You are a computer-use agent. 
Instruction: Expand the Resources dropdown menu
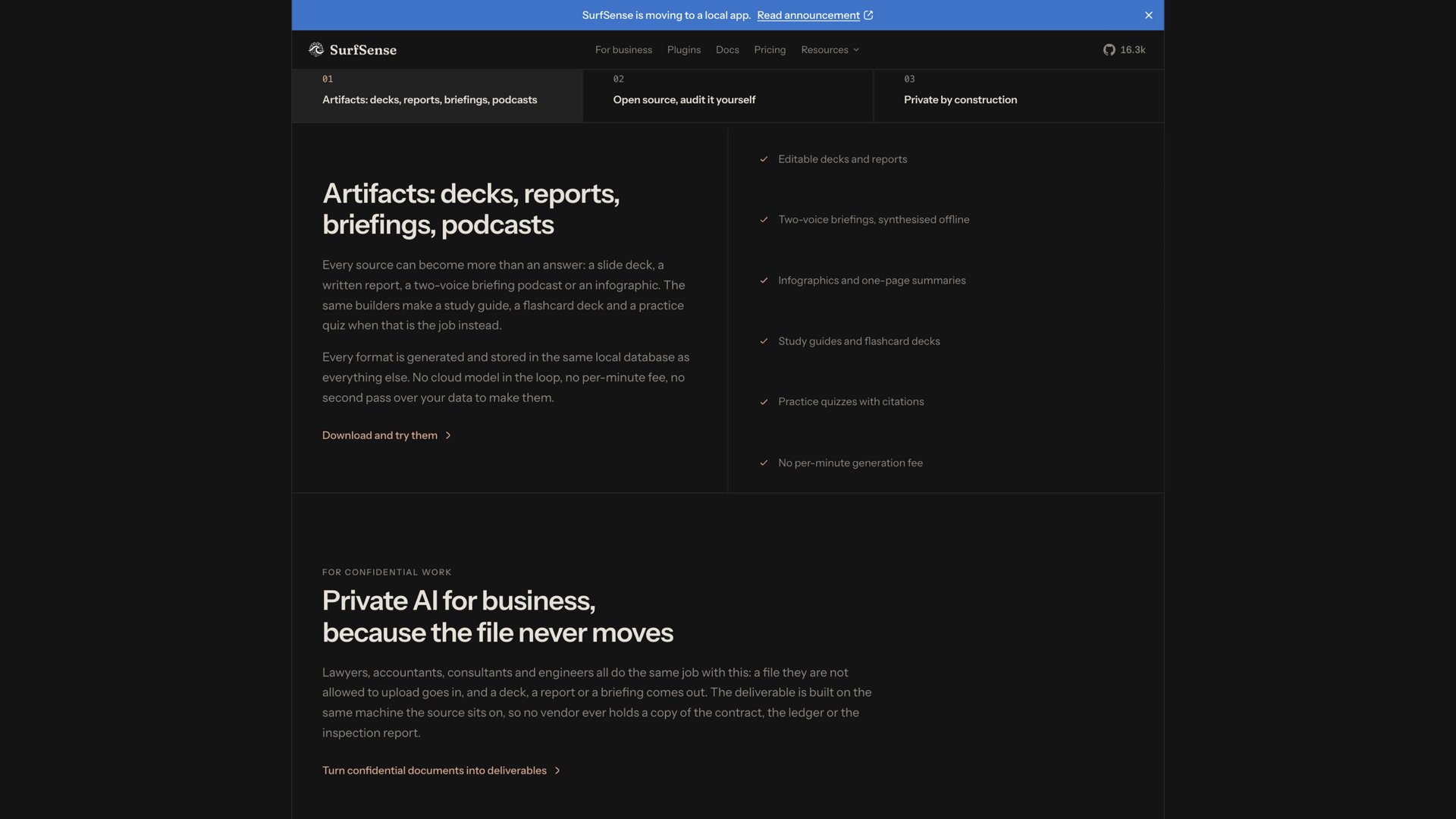[830, 50]
